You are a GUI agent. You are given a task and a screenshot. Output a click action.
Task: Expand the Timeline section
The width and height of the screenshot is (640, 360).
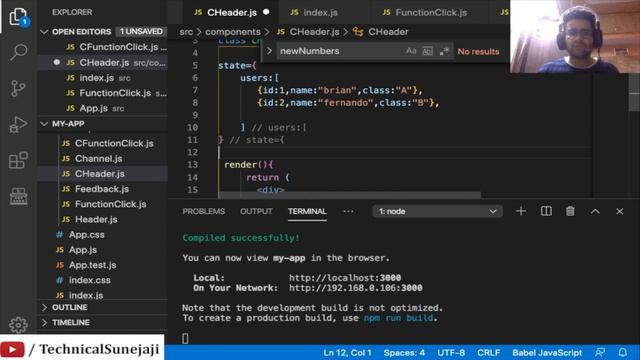44,322
